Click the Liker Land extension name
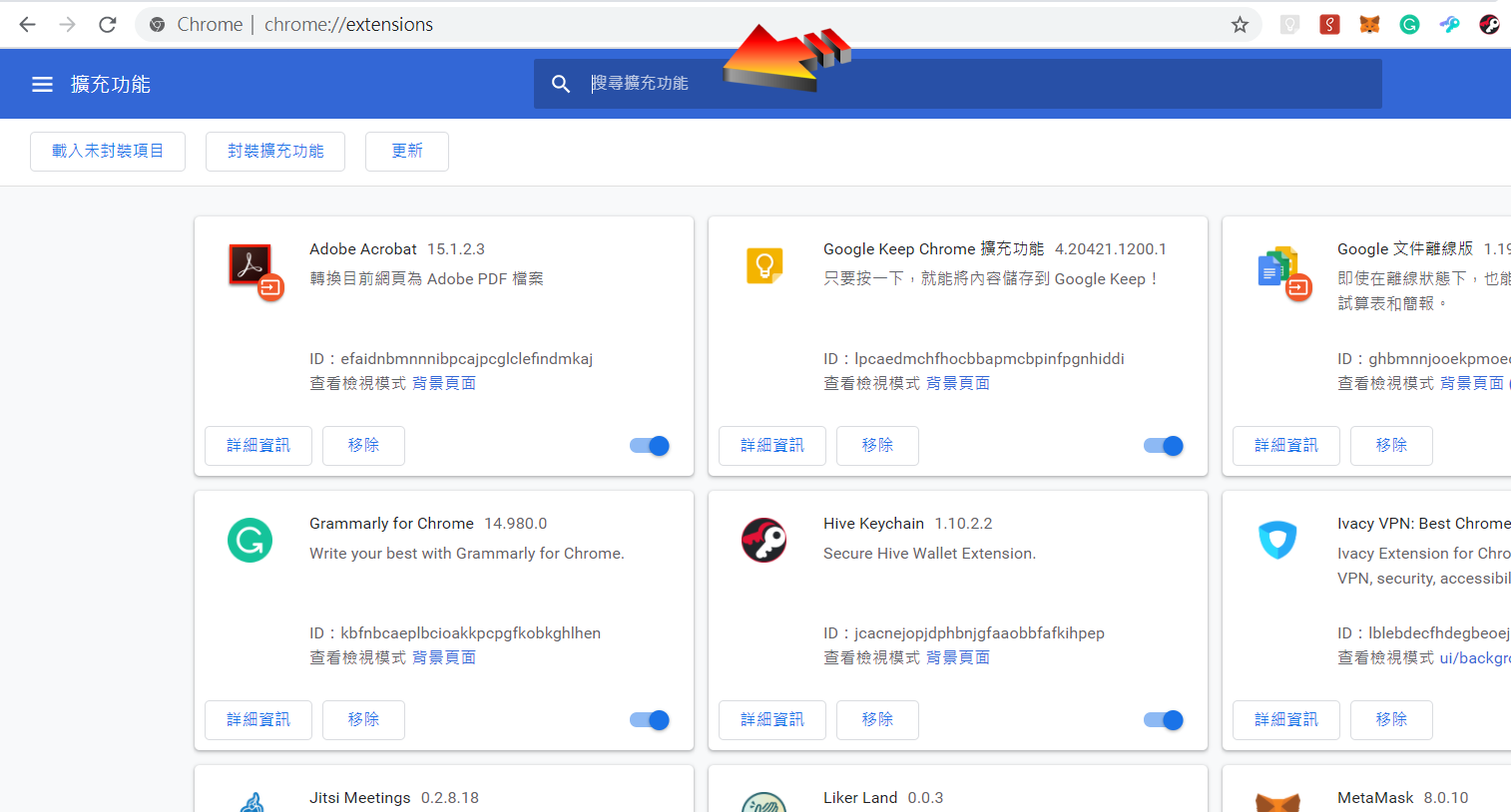The height and width of the screenshot is (812, 1511). pos(860,798)
